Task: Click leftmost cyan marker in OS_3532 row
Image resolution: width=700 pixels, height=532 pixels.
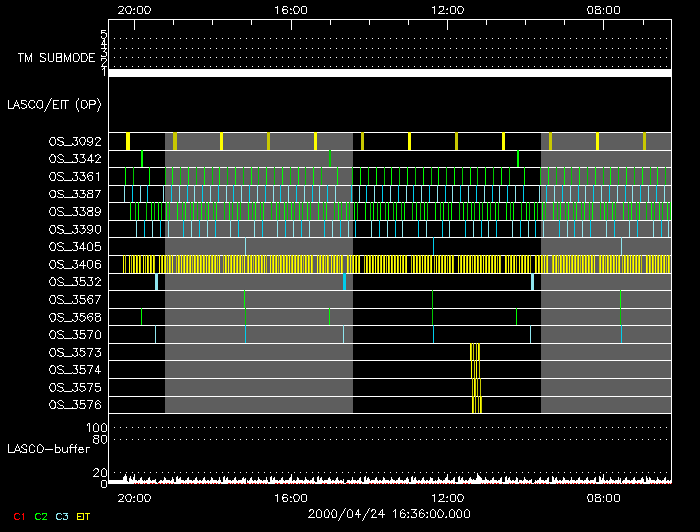Action: [156, 282]
